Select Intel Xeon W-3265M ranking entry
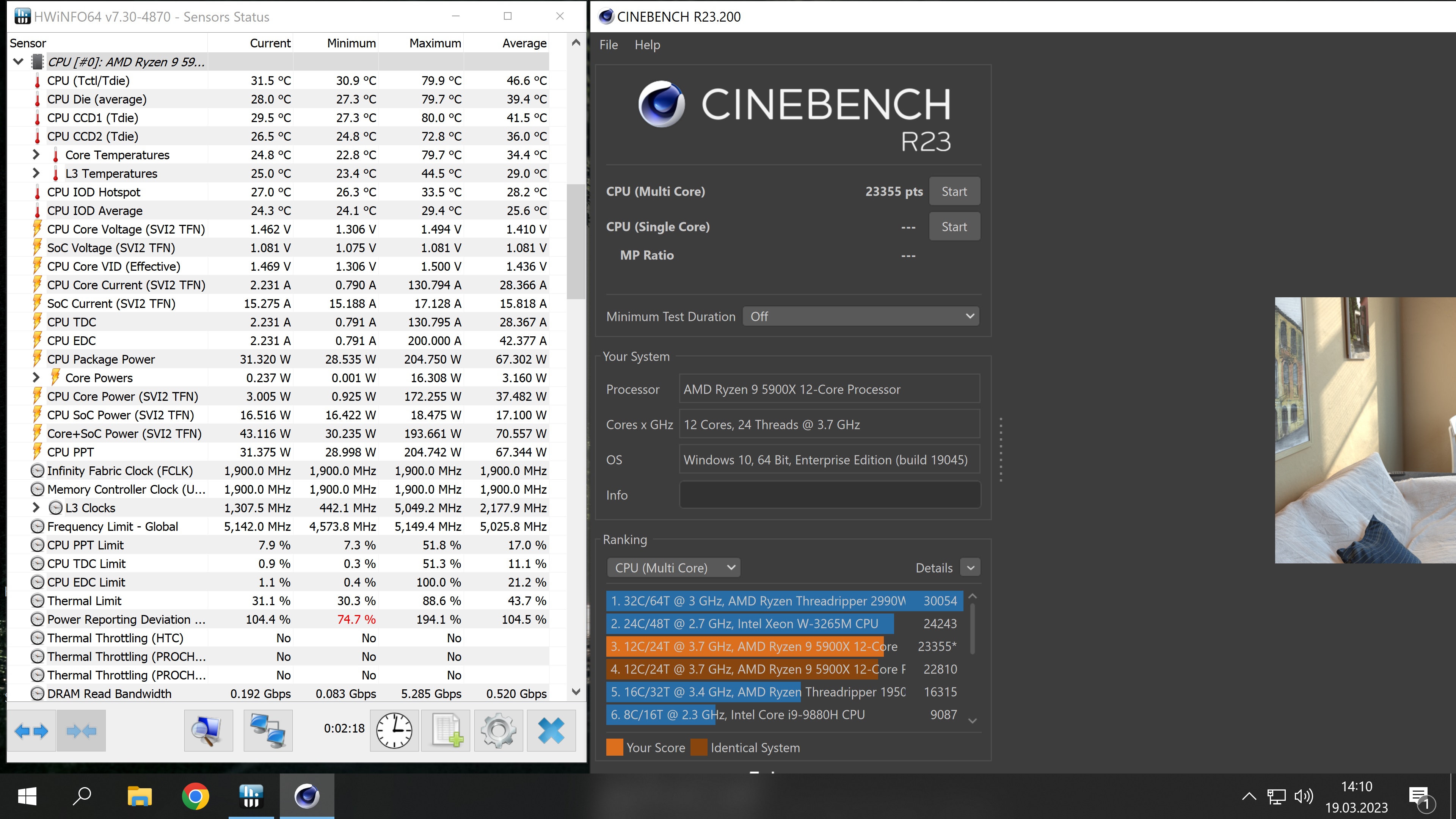 (784, 623)
